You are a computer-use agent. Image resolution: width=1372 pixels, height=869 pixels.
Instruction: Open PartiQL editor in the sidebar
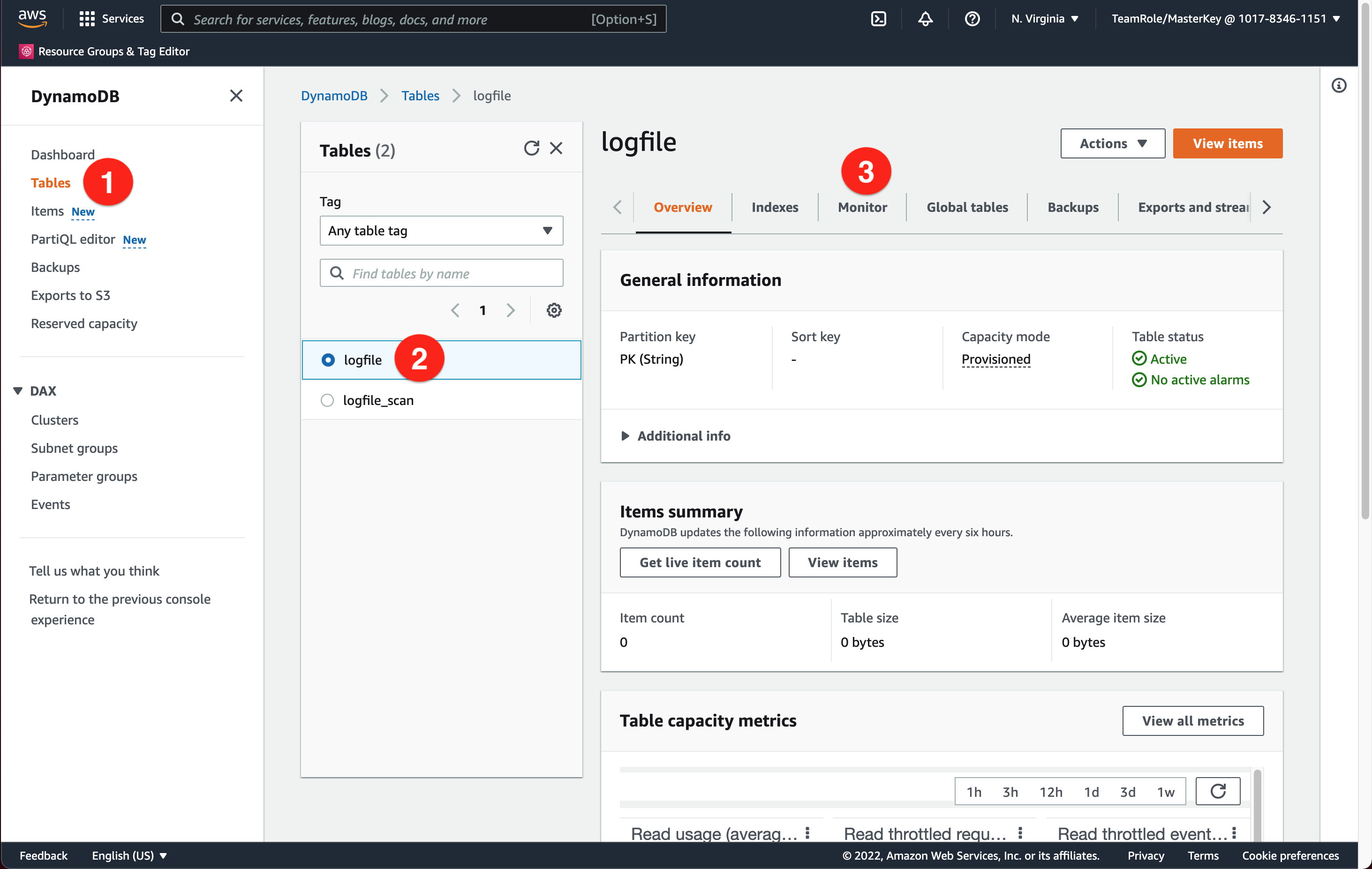[73, 239]
